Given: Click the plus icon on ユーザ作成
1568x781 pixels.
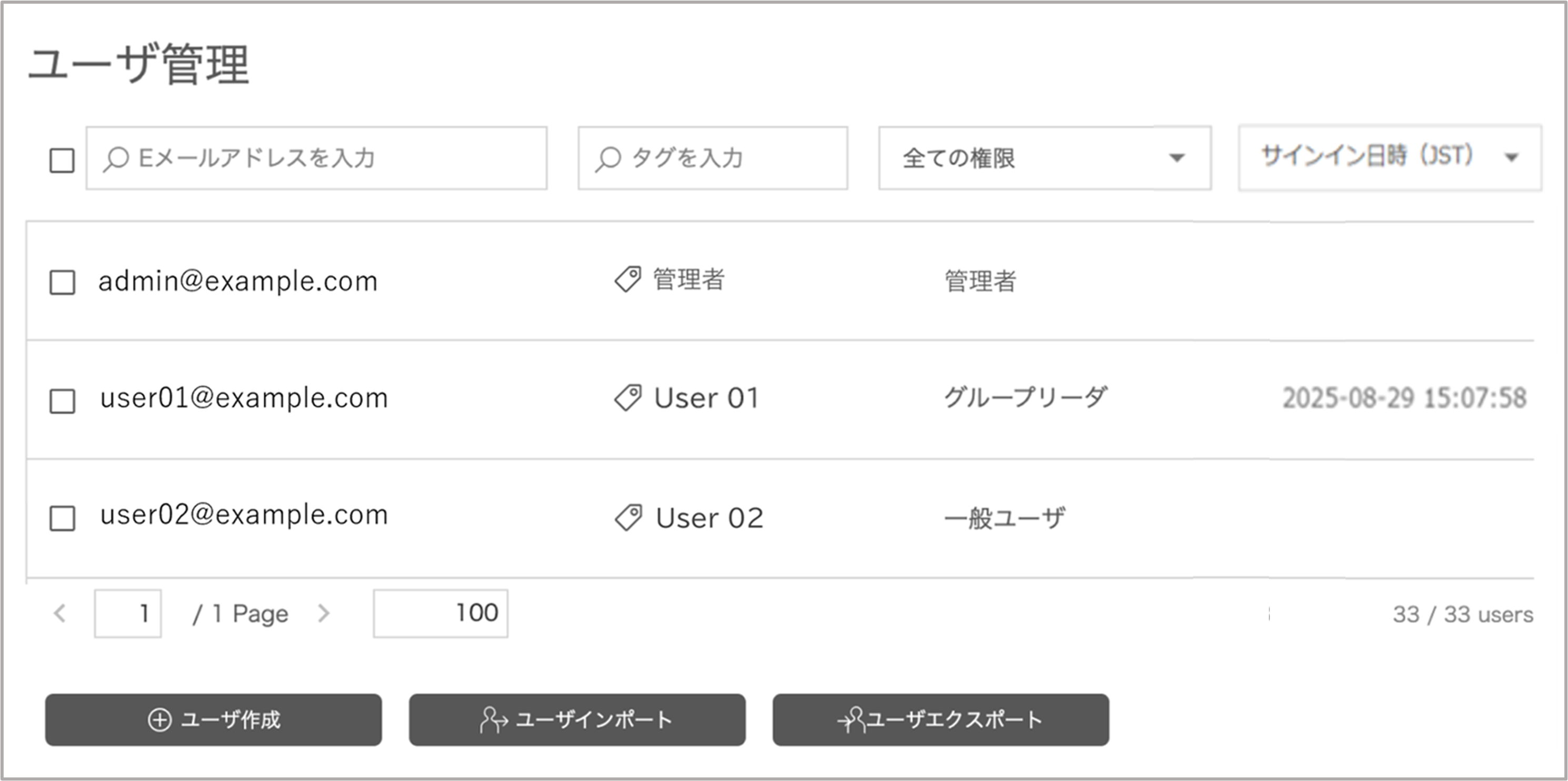Looking at the screenshot, I should coord(159,719).
